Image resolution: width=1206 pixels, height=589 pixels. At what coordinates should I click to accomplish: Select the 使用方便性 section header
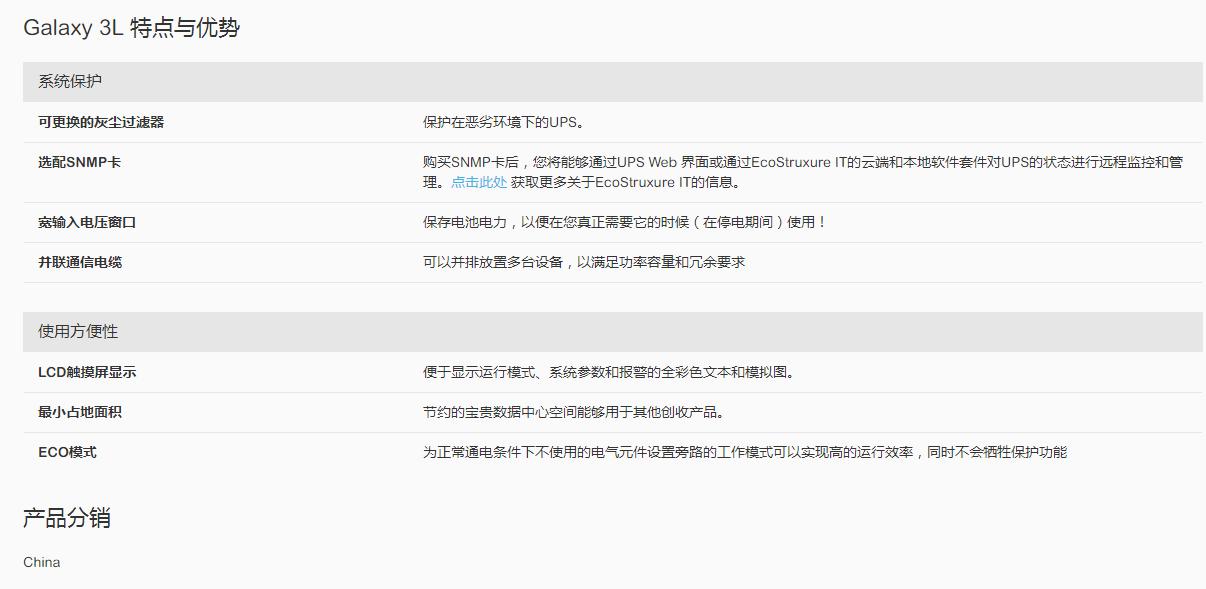pos(78,332)
